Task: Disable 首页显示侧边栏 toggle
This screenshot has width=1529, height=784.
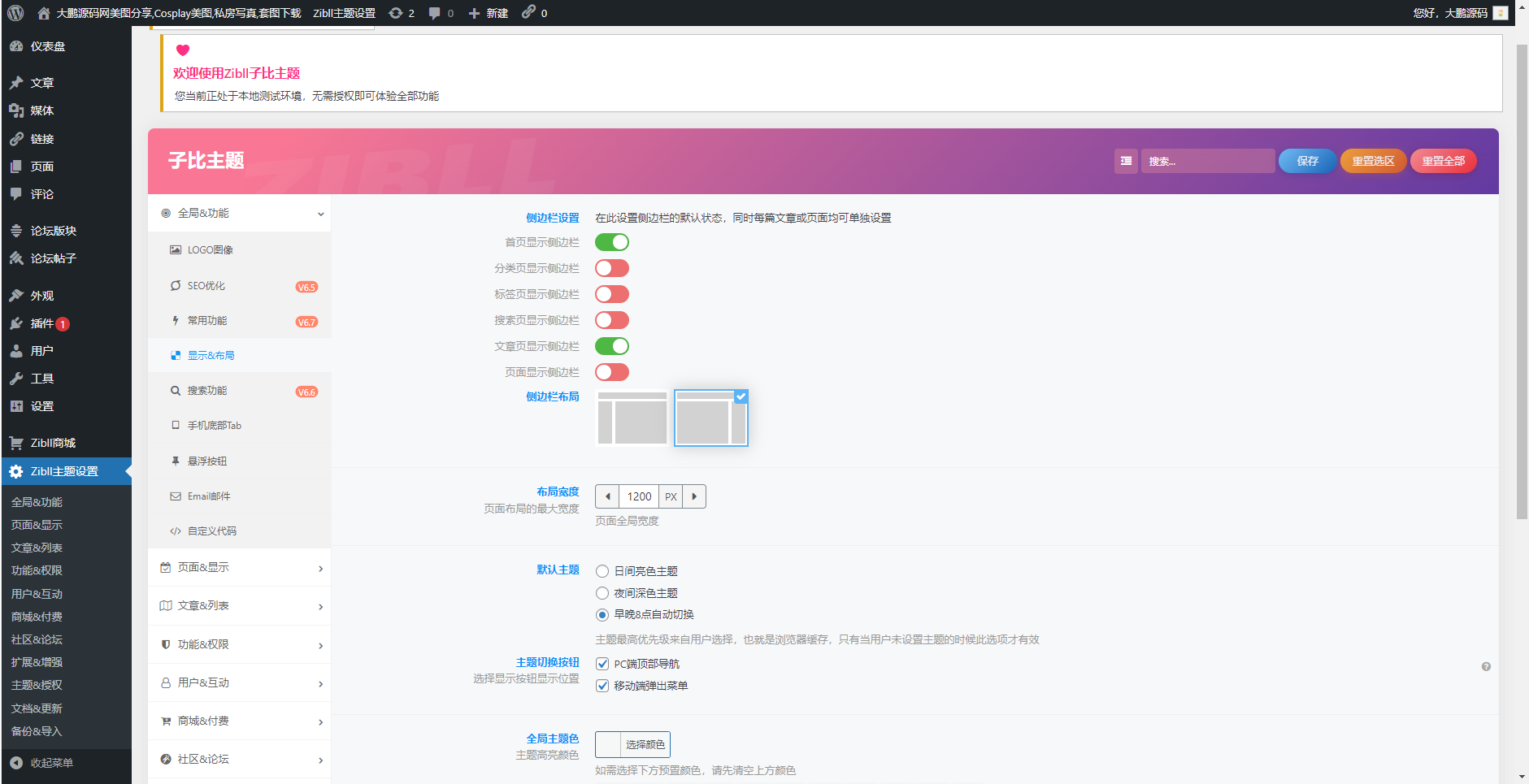Action: click(x=612, y=241)
